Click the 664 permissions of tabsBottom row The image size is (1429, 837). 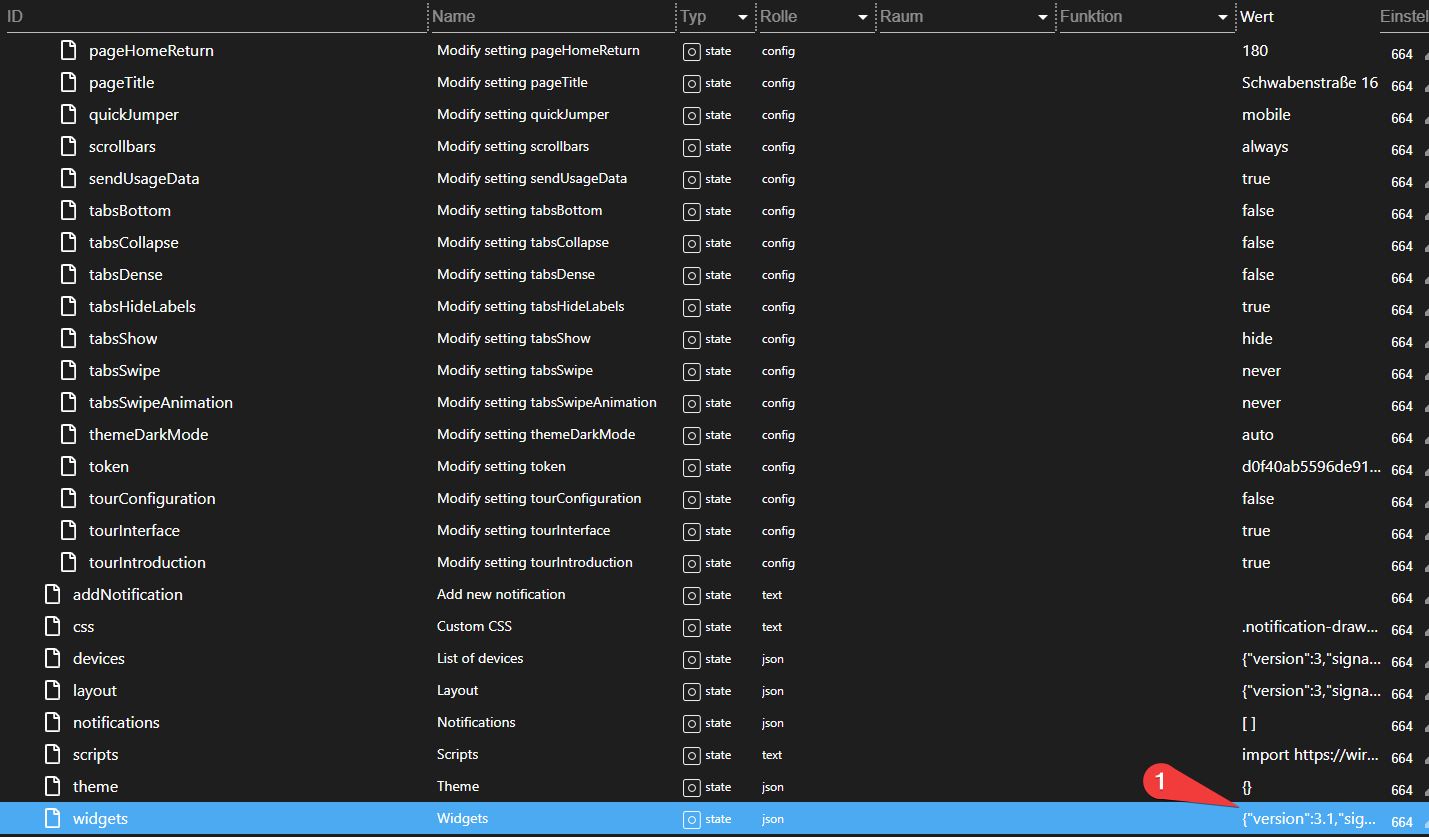click(x=1402, y=214)
